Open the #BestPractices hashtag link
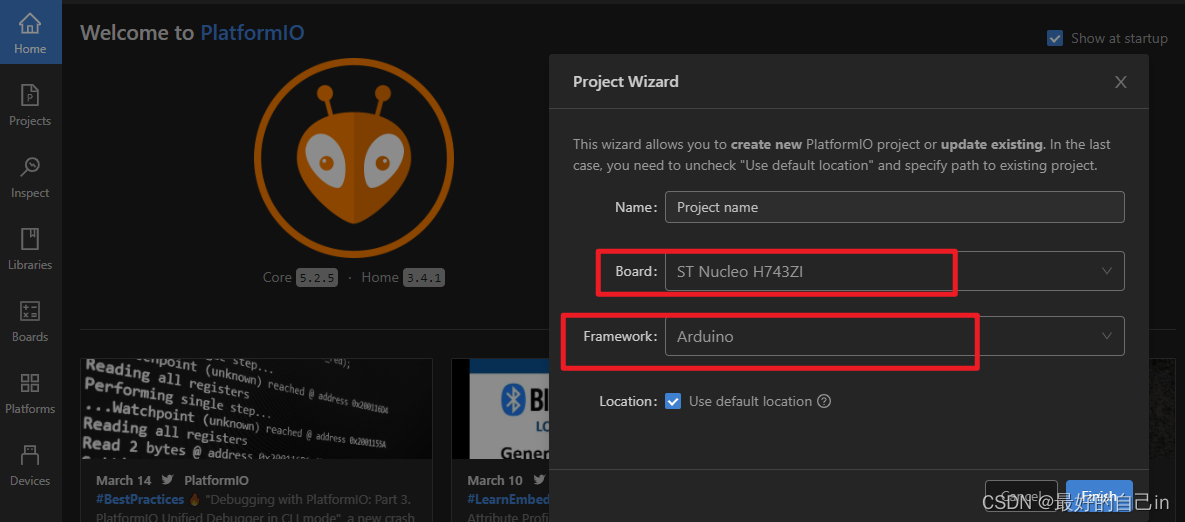The height and width of the screenshot is (522, 1185). click(x=141, y=499)
